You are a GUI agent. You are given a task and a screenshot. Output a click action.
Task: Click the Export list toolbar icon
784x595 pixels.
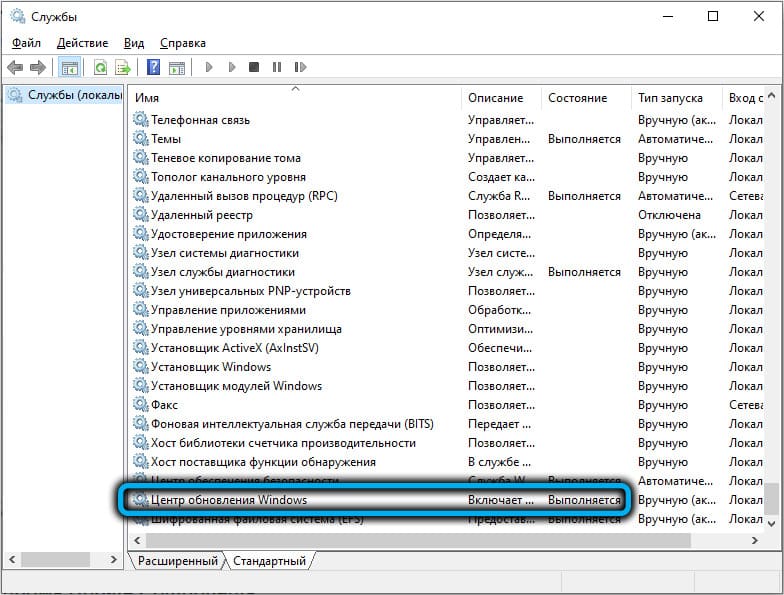coord(123,67)
